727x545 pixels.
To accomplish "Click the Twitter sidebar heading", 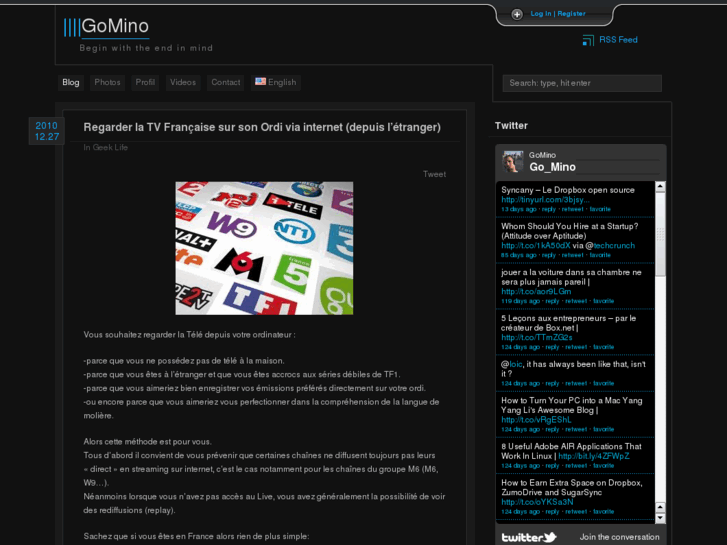I will pyautogui.click(x=511, y=126).
